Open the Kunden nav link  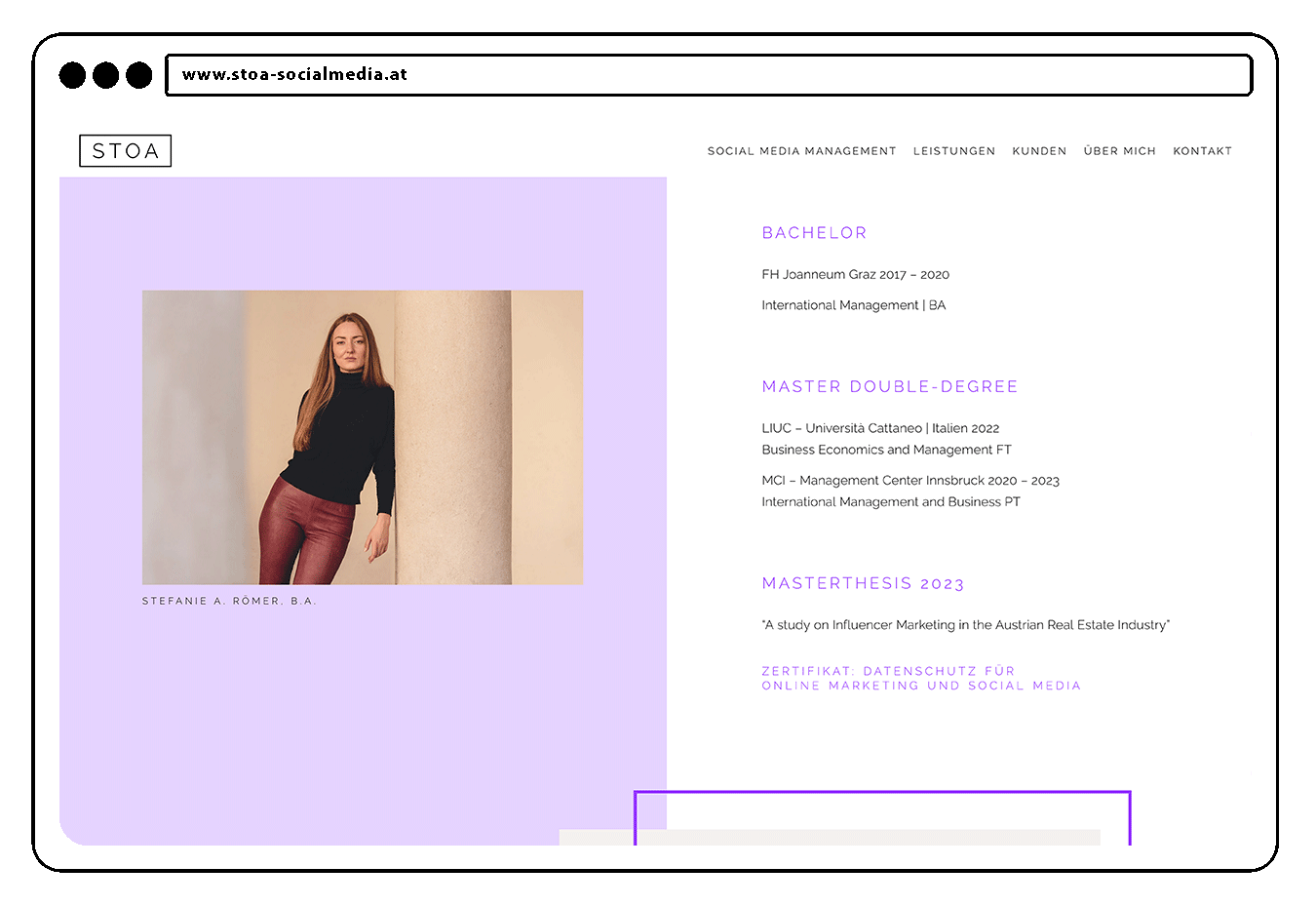tap(1039, 151)
